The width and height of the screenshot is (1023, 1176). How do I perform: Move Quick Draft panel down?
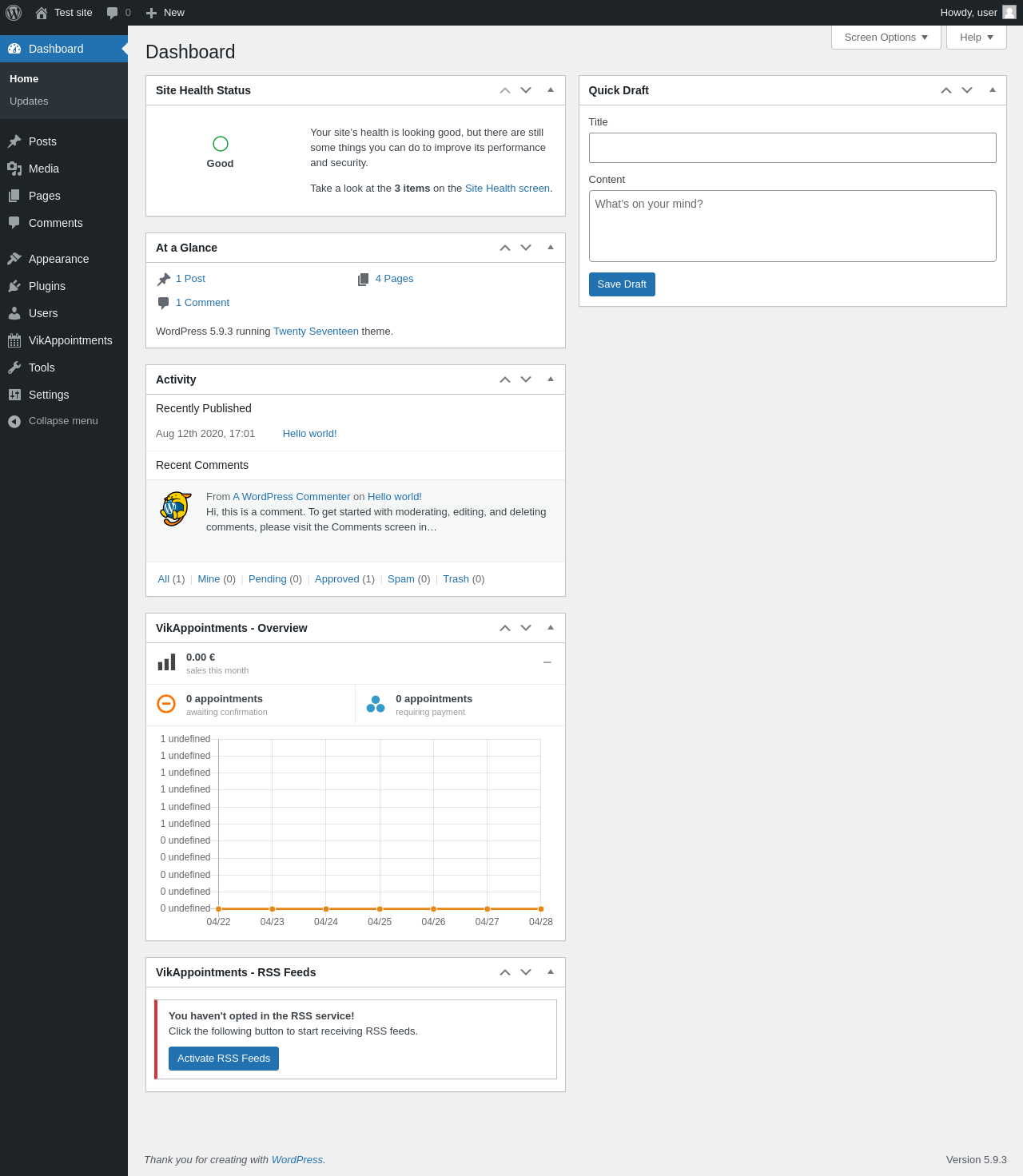tap(967, 90)
